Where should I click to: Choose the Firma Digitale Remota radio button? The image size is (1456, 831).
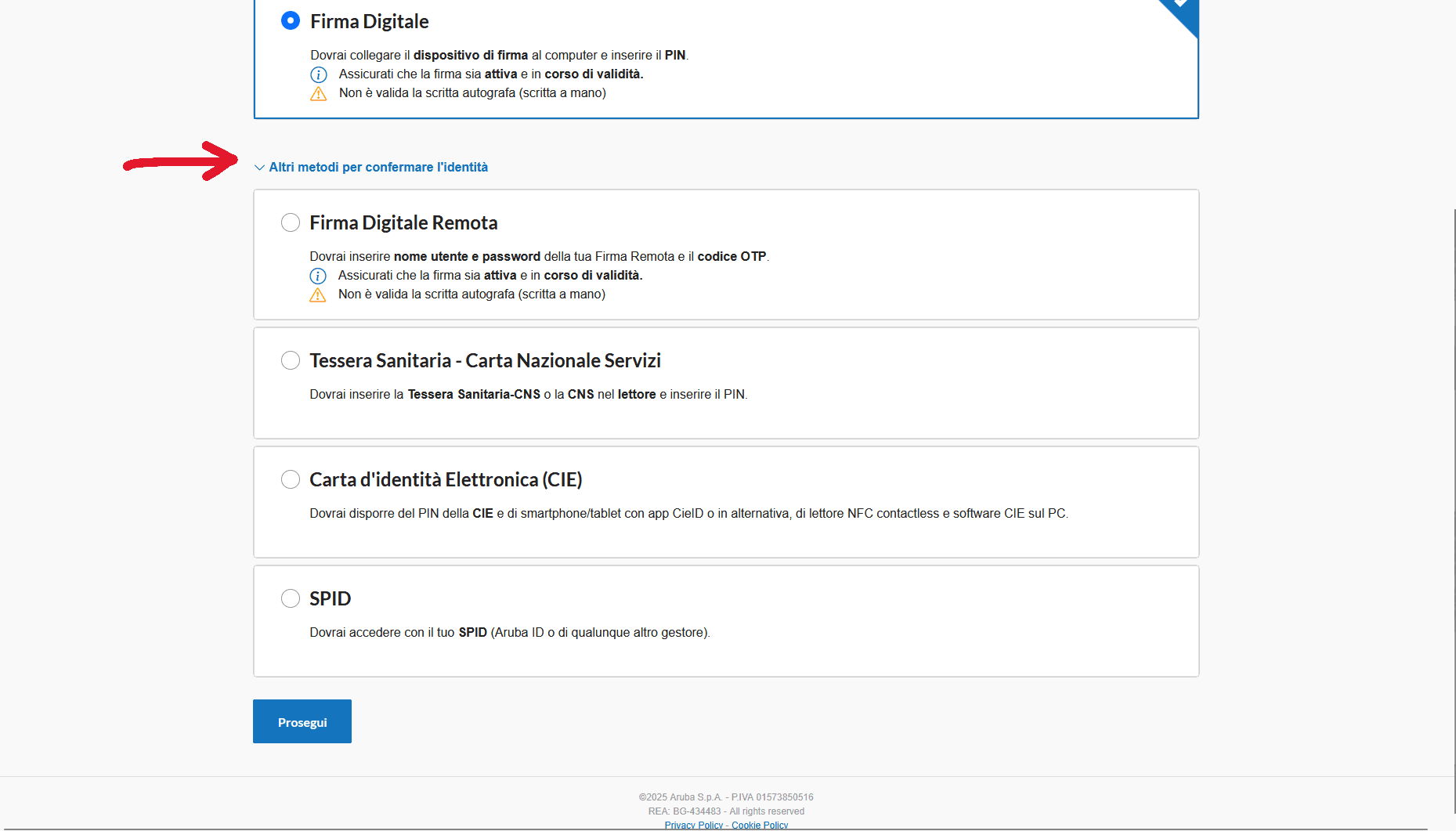(x=290, y=222)
